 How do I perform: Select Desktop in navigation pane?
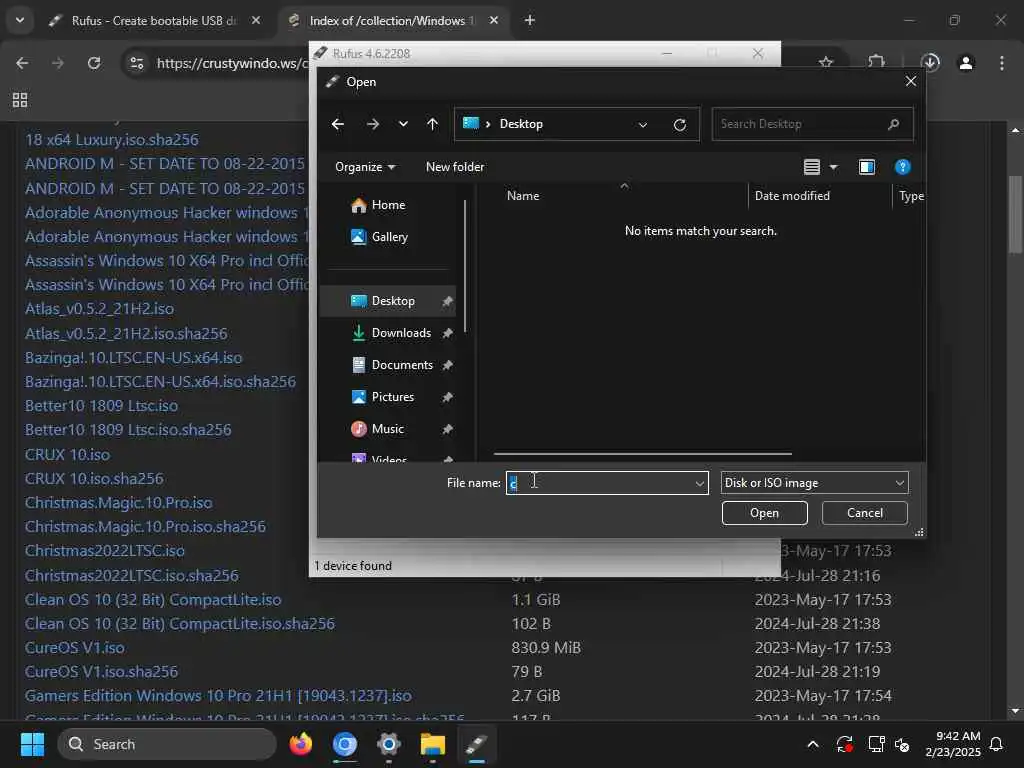(388, 301)
